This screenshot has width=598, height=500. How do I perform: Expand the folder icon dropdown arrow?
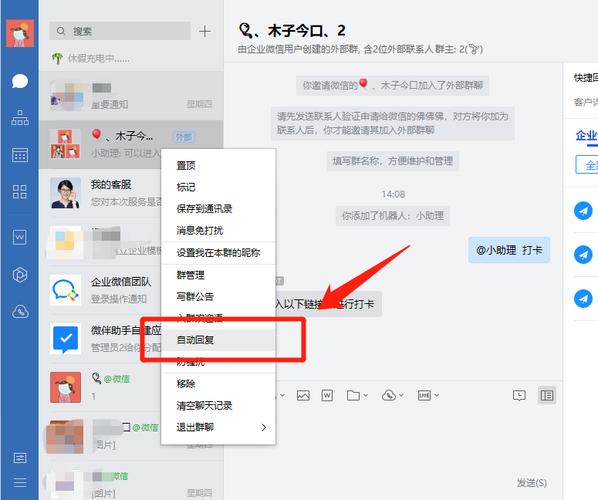365,395
